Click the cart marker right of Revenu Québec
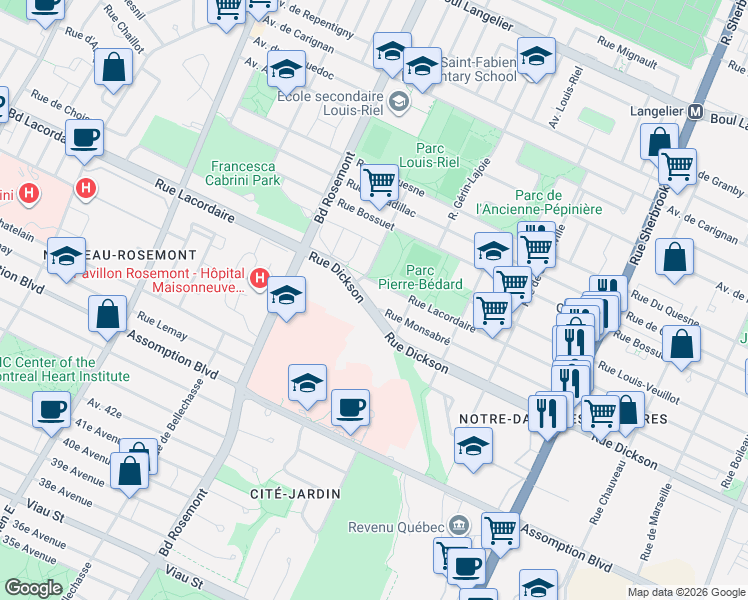The image size is (748, 600). [500, 530]
